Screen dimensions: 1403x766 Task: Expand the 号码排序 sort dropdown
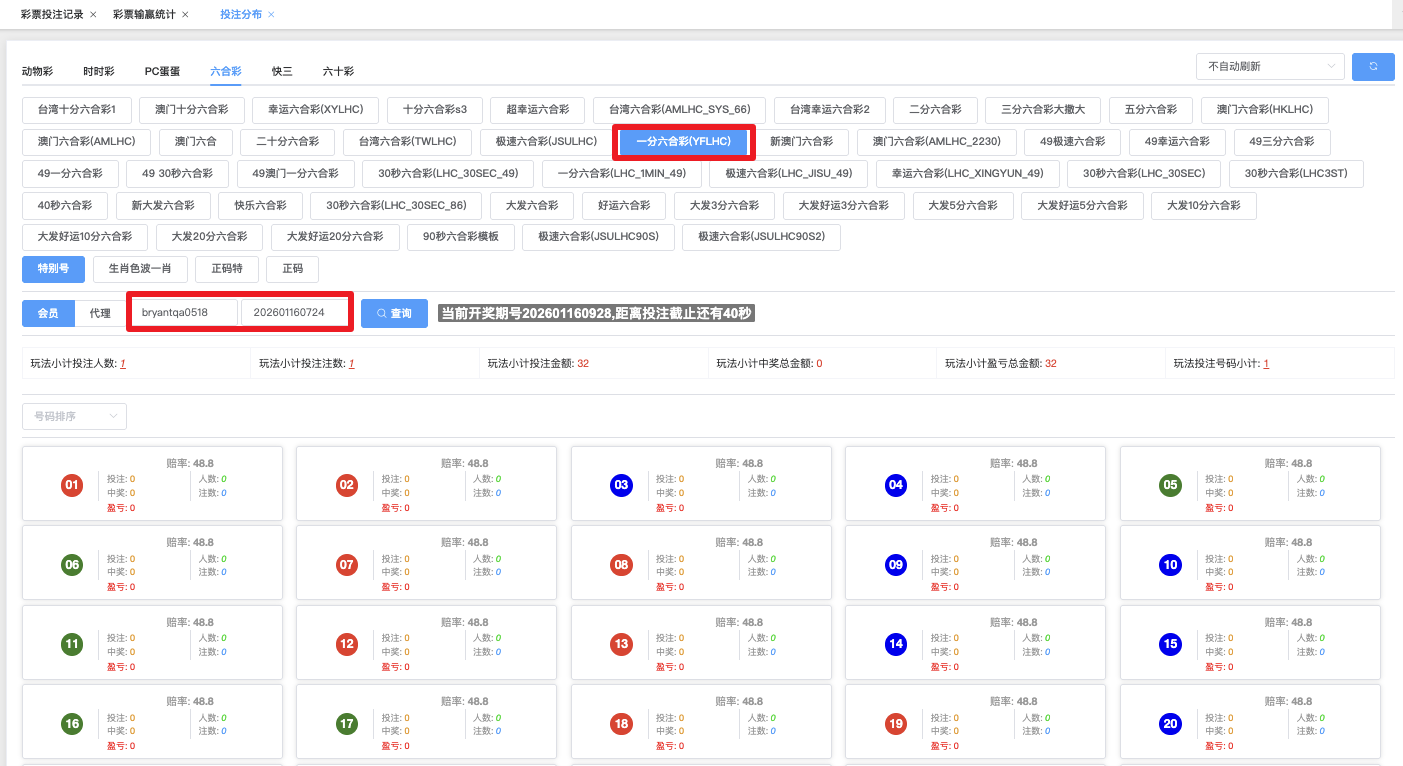point(74,416)
